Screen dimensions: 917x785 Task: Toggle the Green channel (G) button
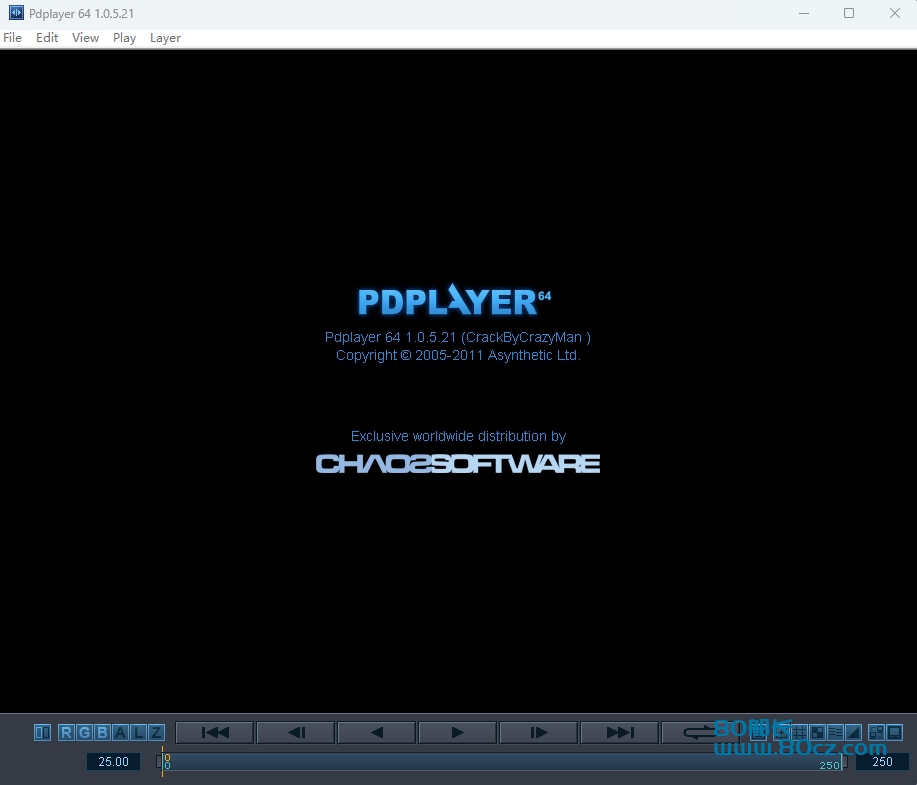coord(84,732)
